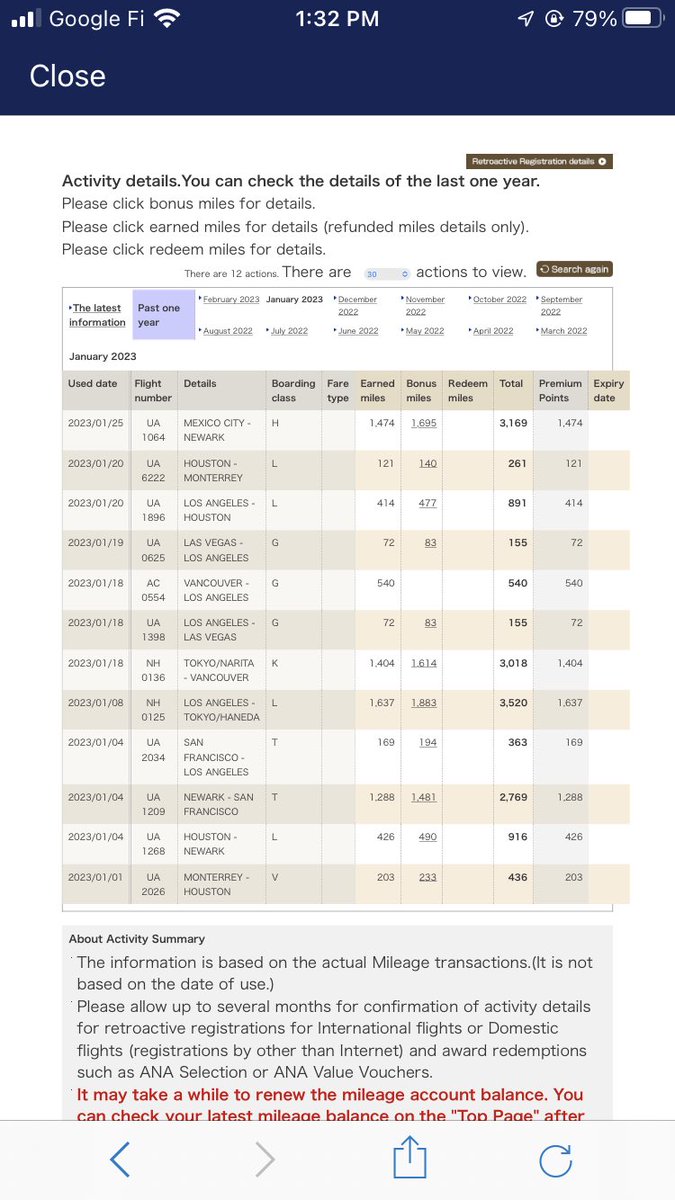Click bonus miles 1,883 for Tokyo/Haneda flight
The height and width of the screenshot is (1200, 675).
[424, 703]
